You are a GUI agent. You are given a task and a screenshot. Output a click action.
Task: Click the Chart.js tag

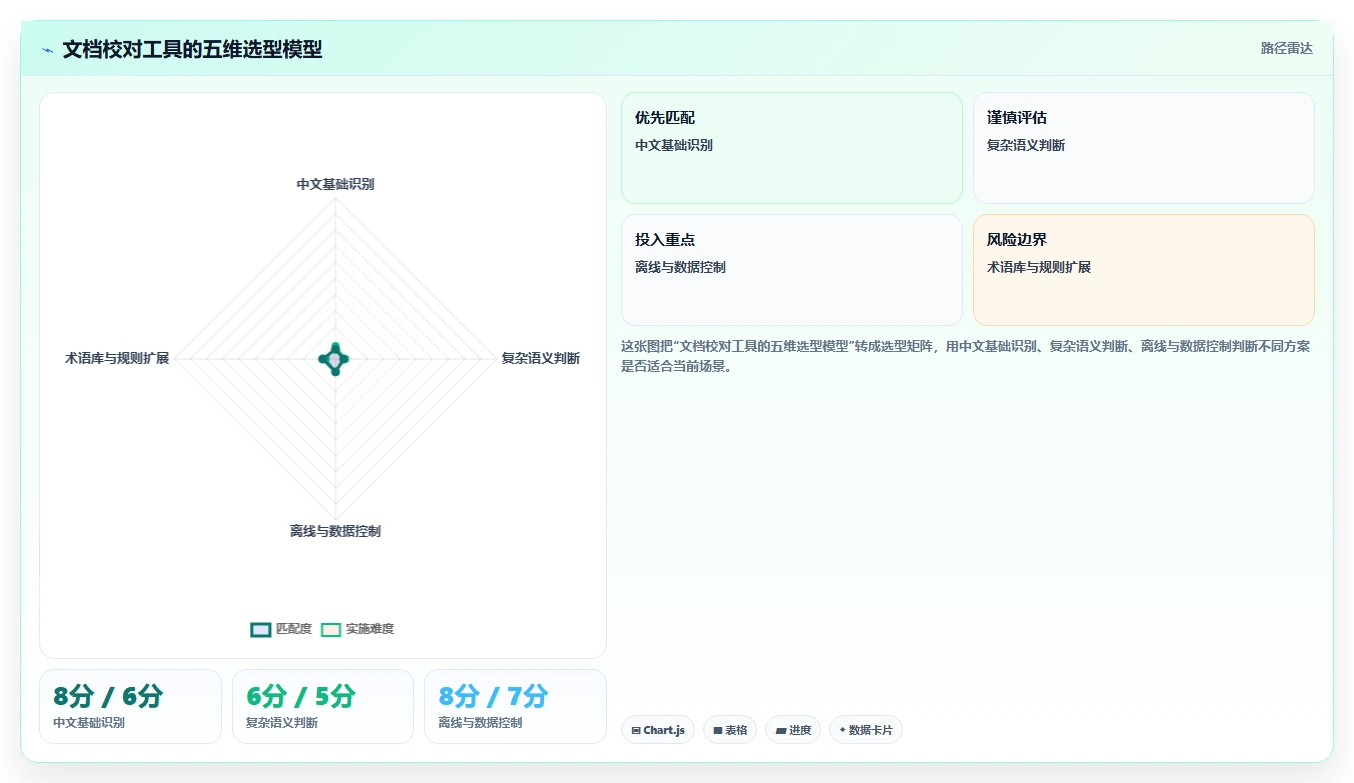657,730
